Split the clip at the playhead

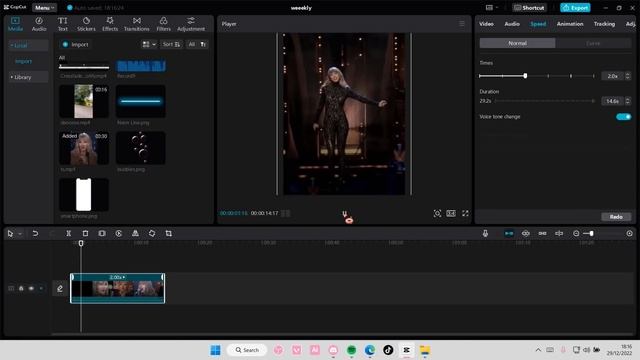69,233
